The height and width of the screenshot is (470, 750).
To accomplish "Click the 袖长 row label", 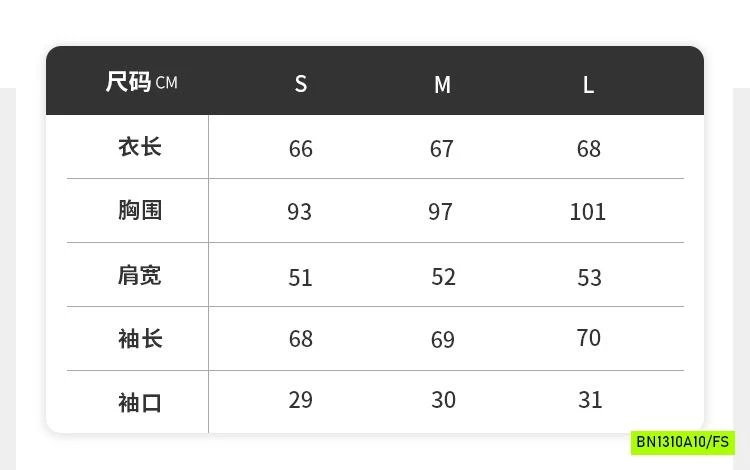I will 140,339.
